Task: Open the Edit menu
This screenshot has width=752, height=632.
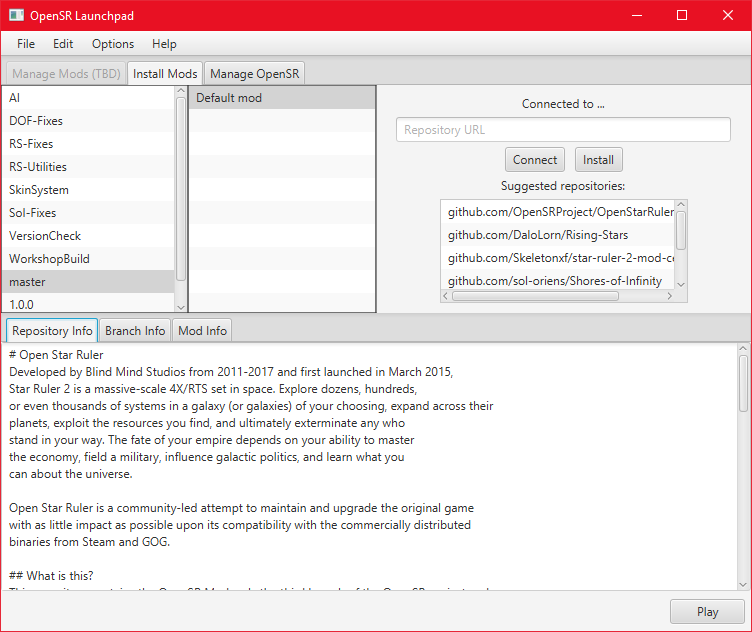Action: pyautogui.click(x=63, y=44)
